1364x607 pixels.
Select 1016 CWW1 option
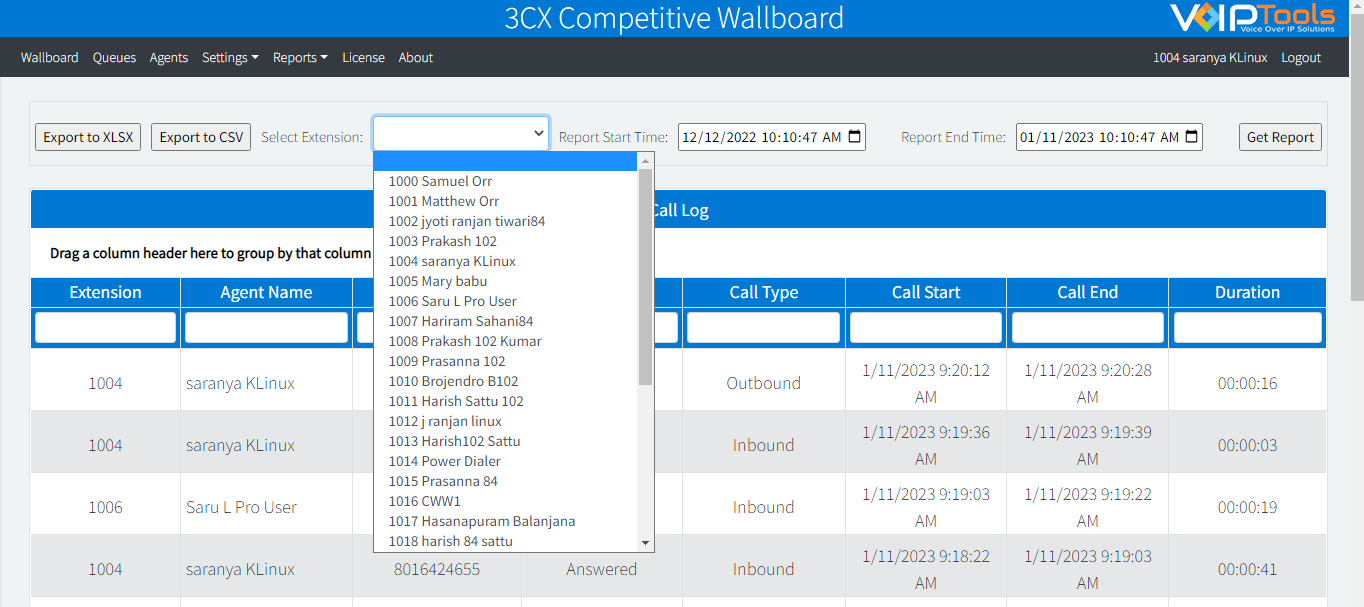click(506, 501)
